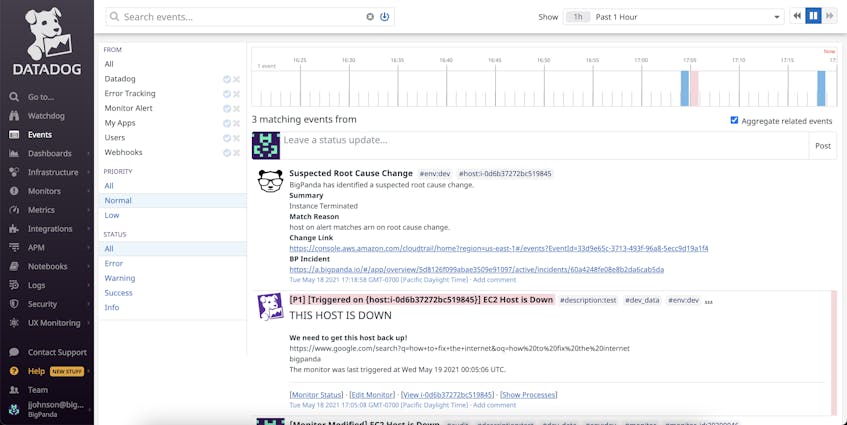Open Metrics sidebar icon
Viewport: 847px width, 425px height.
[x=14, y=210]
